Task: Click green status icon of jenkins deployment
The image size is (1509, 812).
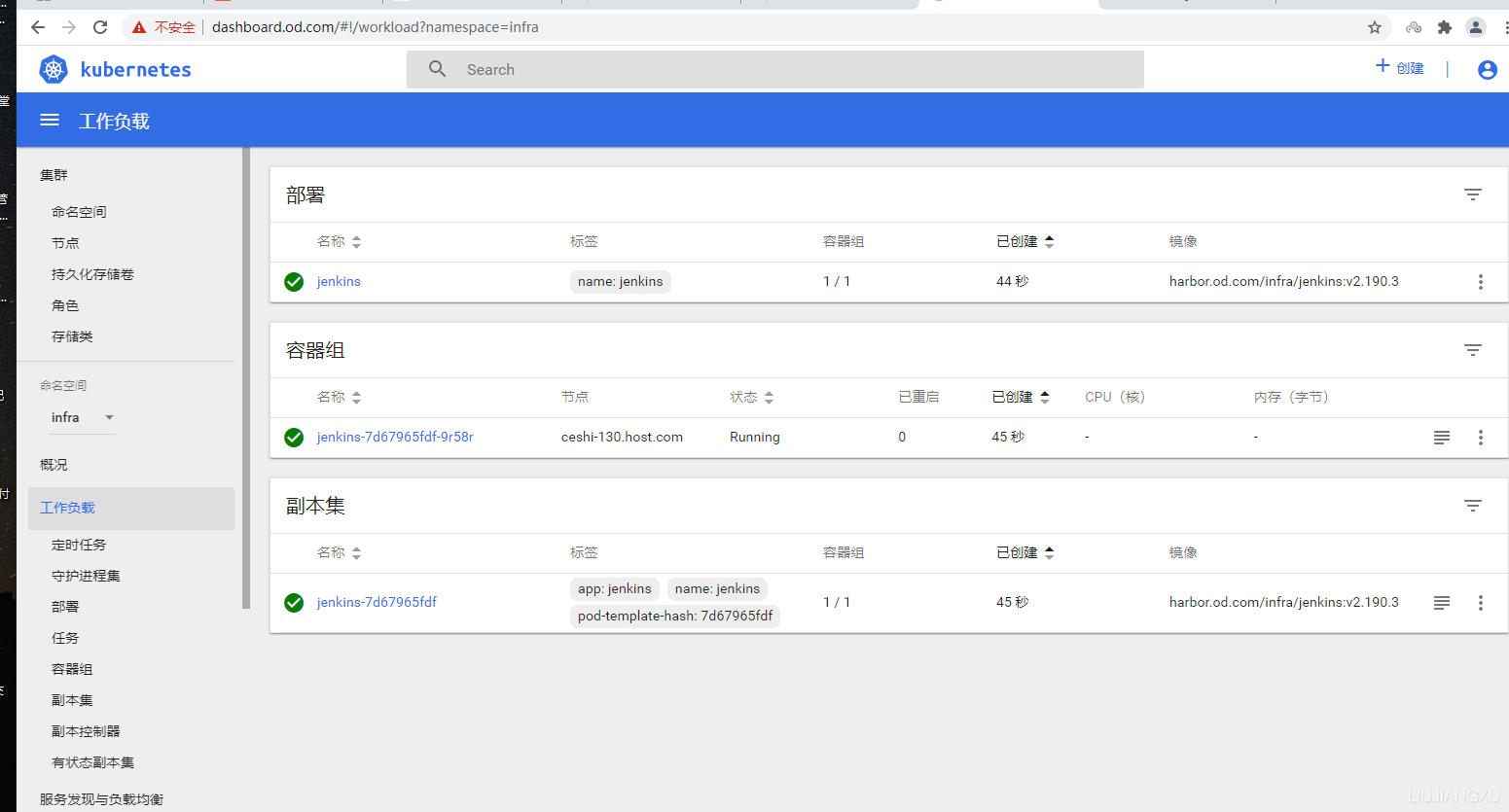Action: pos(294,282)
